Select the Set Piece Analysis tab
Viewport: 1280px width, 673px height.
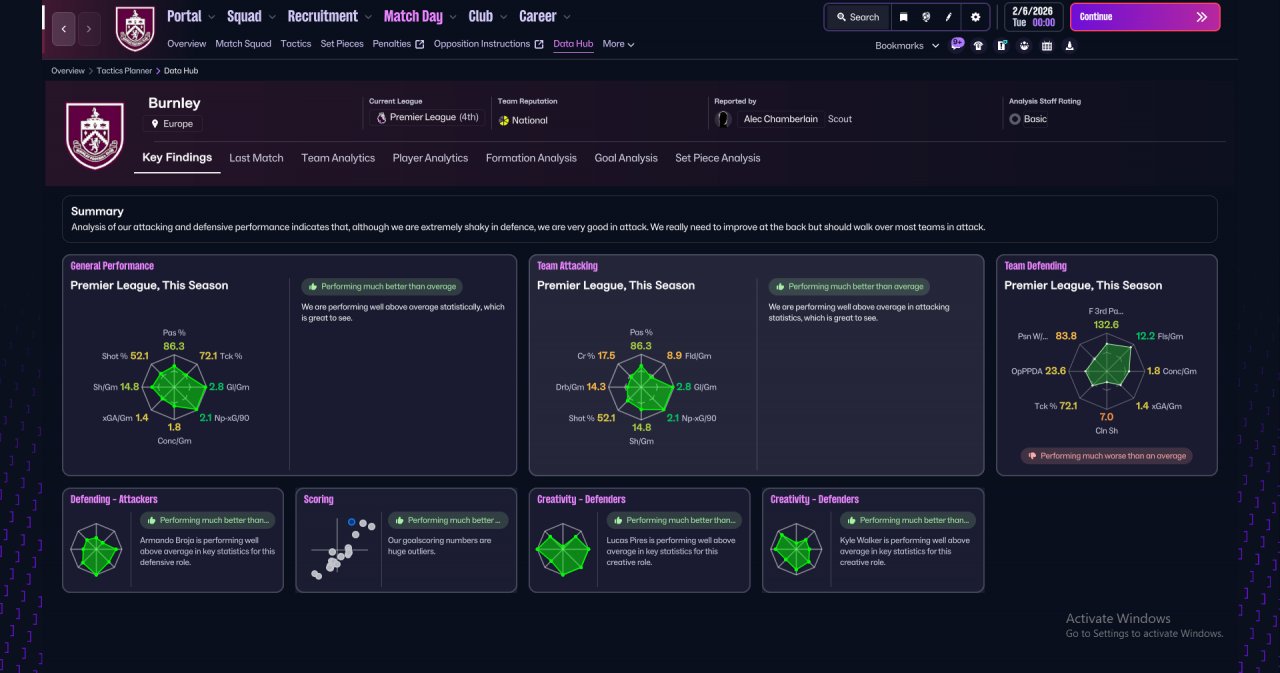tap(718, 158)
